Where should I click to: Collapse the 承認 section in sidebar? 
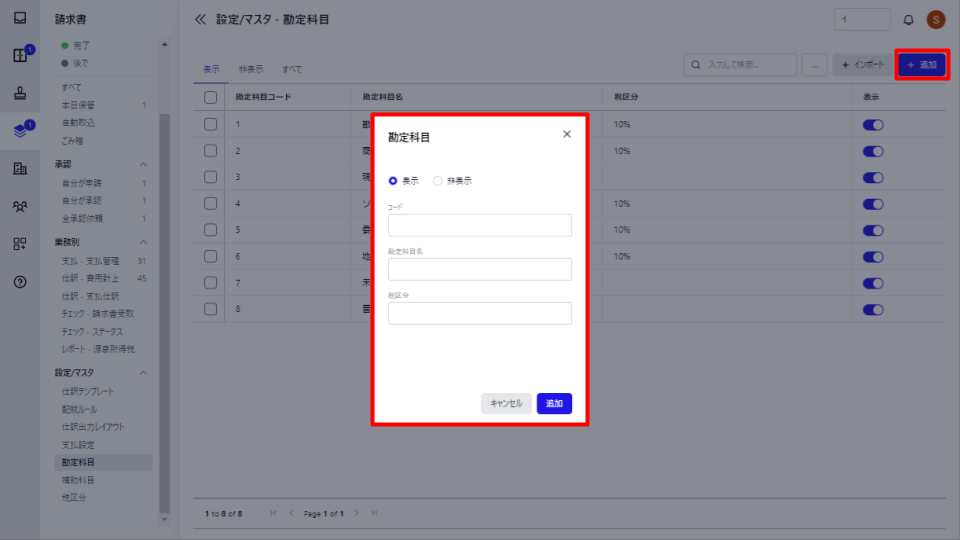pos(143,164)
